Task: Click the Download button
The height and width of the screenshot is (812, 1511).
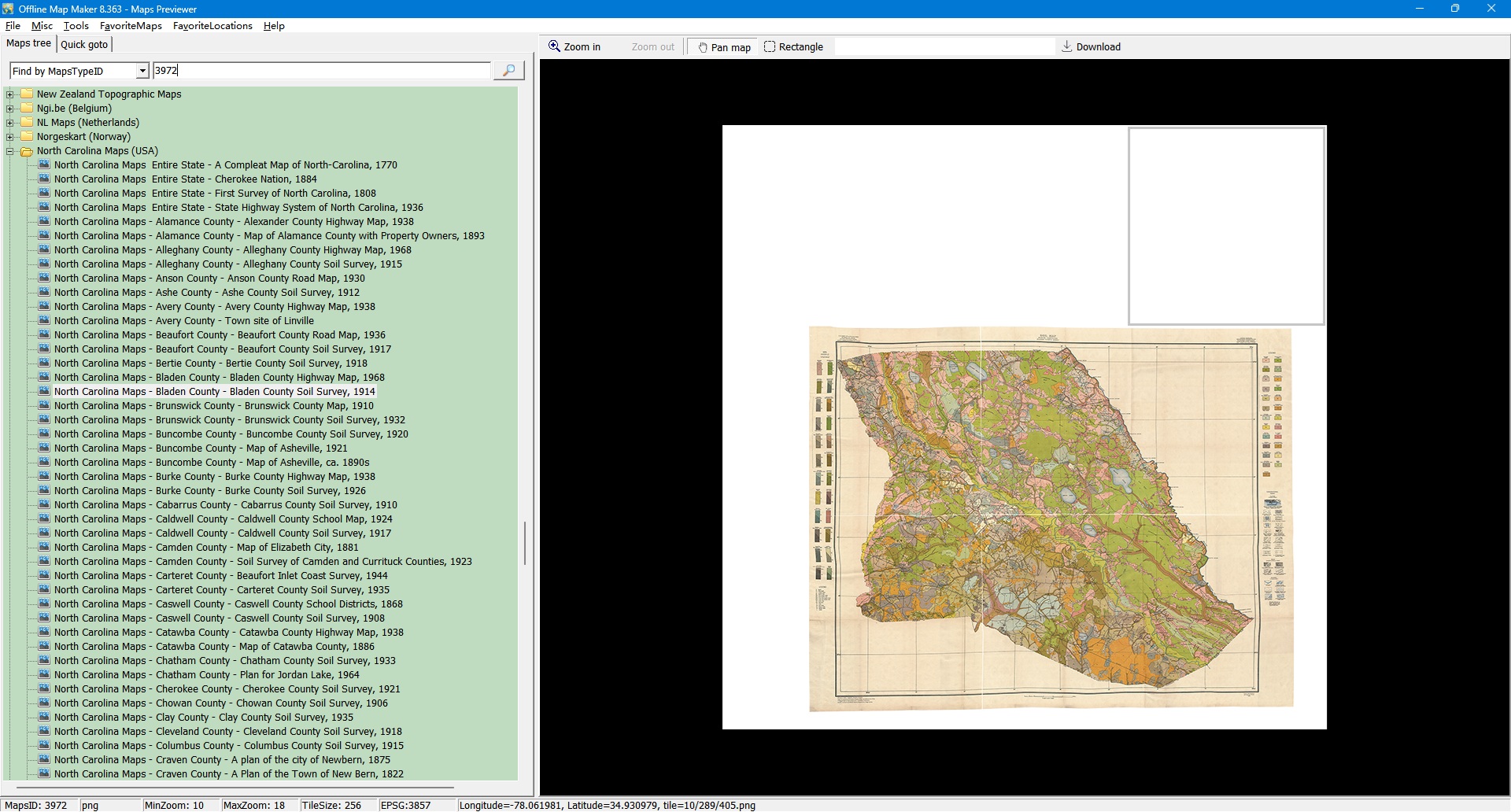Action: point(1091,47)
